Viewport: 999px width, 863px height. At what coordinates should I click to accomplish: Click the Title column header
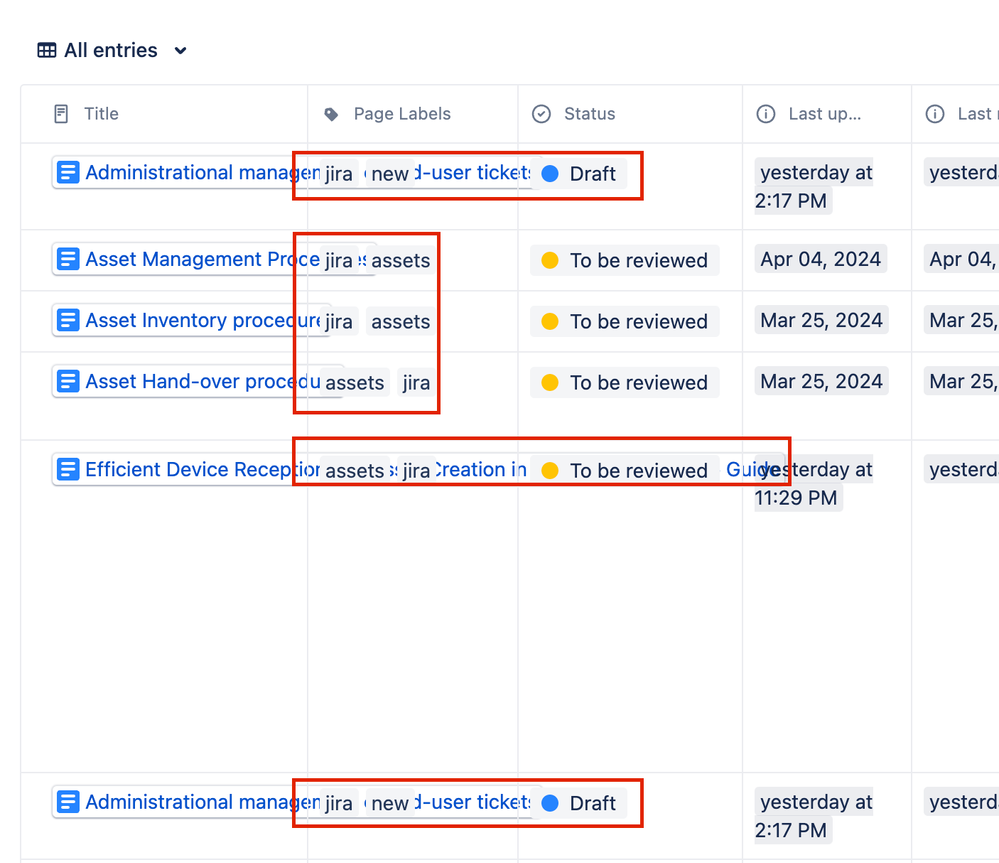click(164, 114)
